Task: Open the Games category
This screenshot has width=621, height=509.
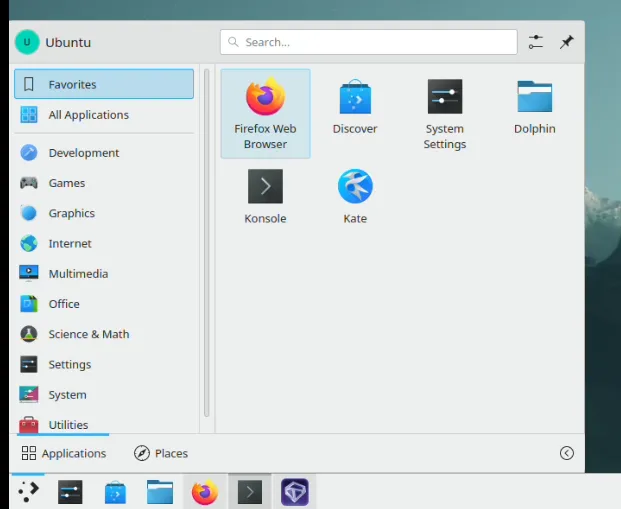Action: pos(104,183)
